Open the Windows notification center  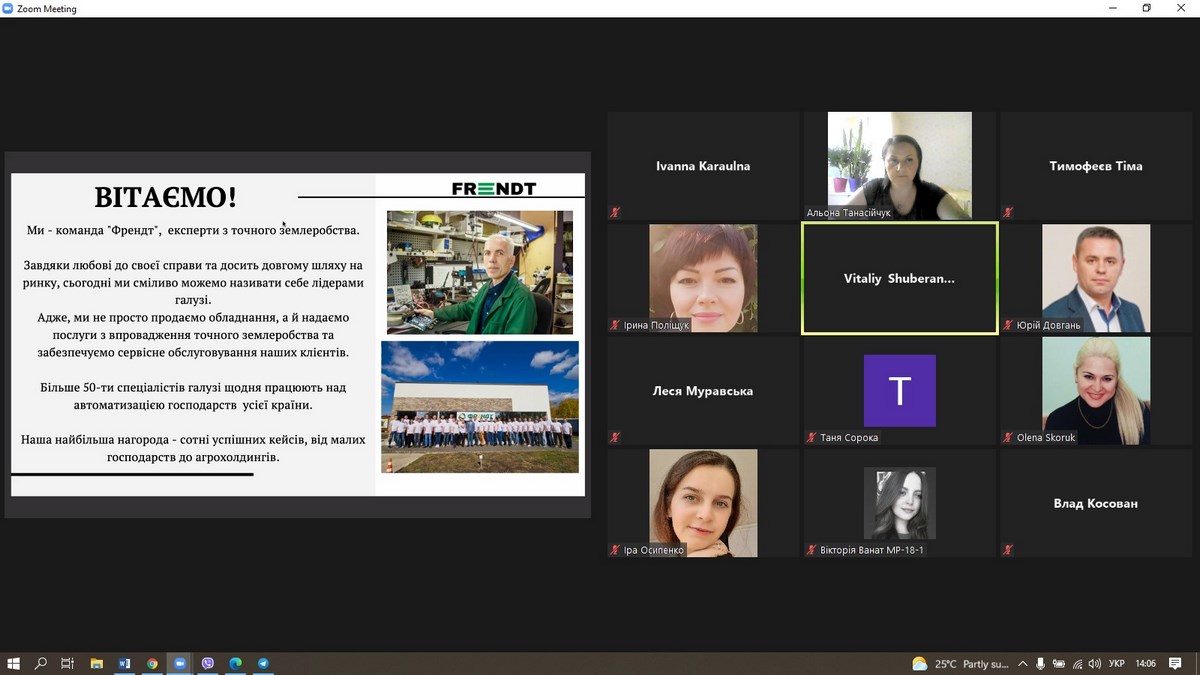click(x=1175, y=664)
